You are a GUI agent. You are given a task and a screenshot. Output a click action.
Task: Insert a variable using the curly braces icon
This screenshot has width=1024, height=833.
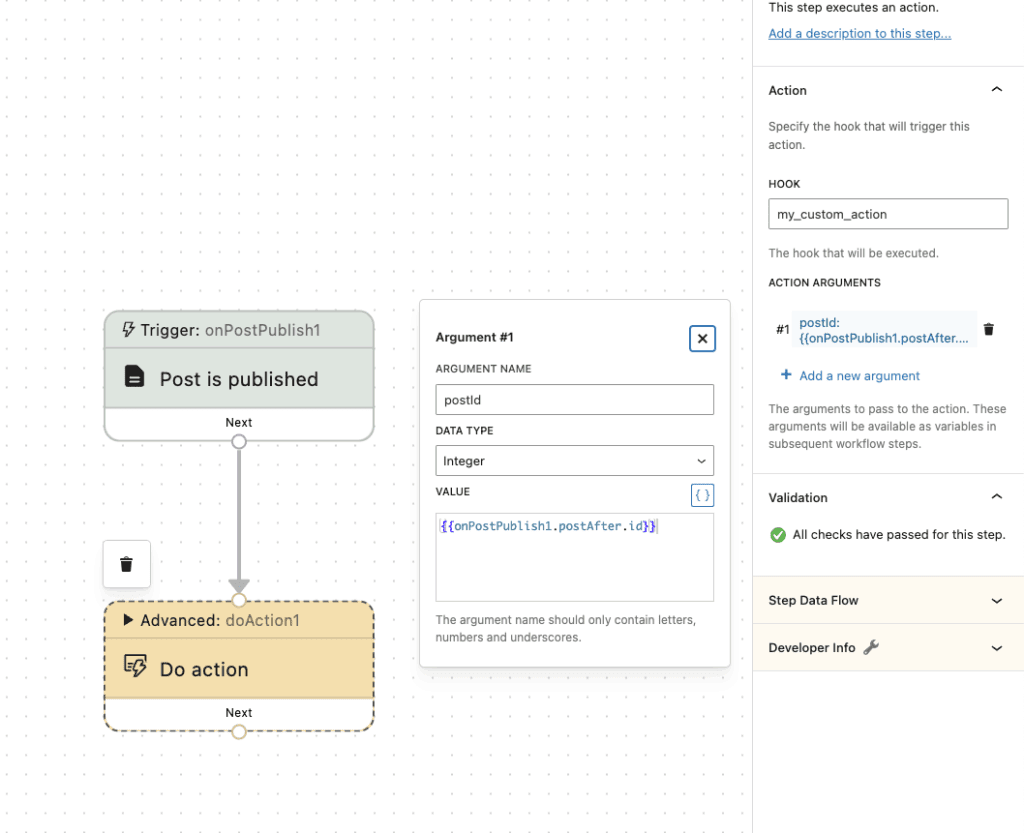(x=701, y=494)
